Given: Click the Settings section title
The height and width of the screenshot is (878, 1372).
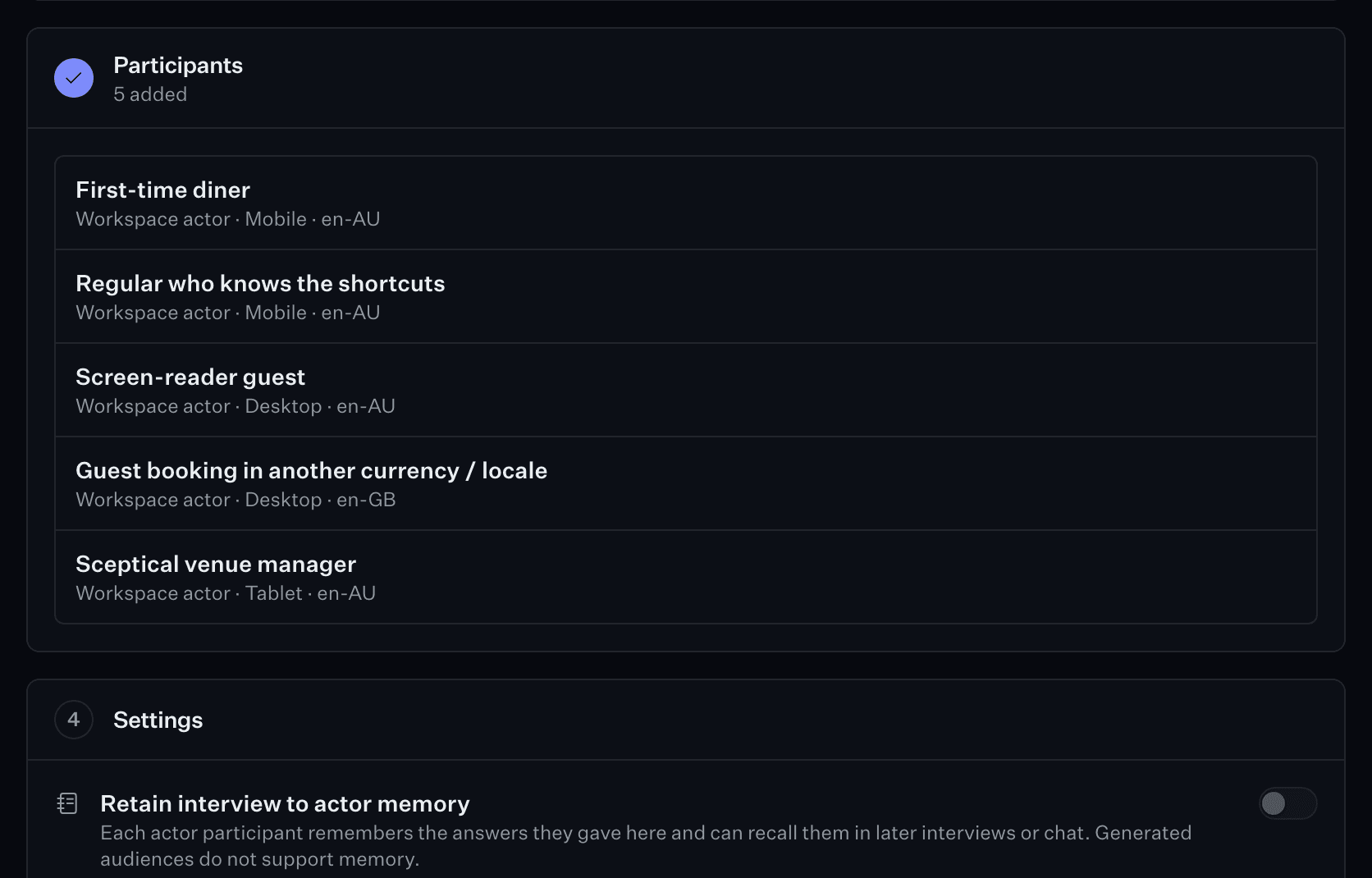Looking at the screenshot, I should click(158, 720).
